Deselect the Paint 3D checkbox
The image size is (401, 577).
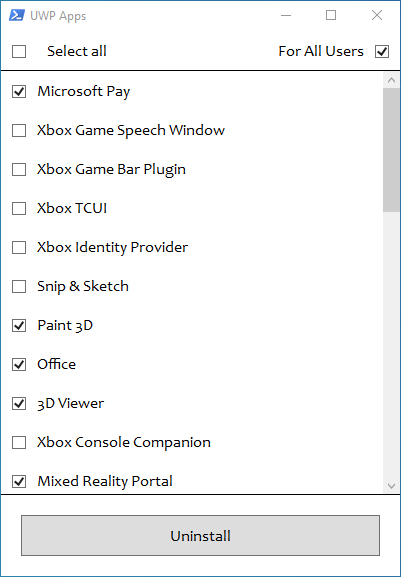pos(19,325)
